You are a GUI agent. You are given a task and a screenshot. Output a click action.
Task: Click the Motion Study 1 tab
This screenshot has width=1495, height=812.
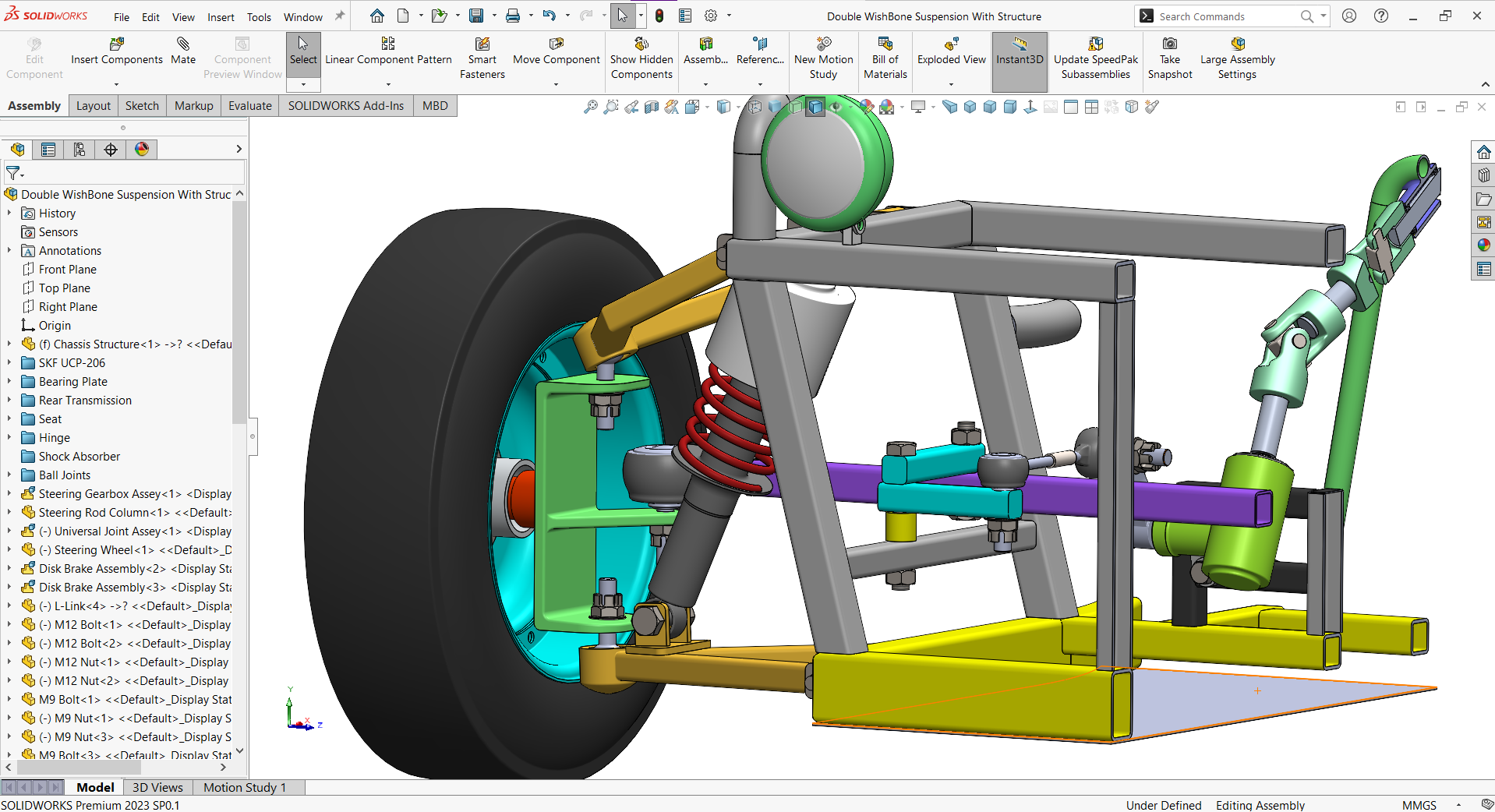(x=245, y=787)
